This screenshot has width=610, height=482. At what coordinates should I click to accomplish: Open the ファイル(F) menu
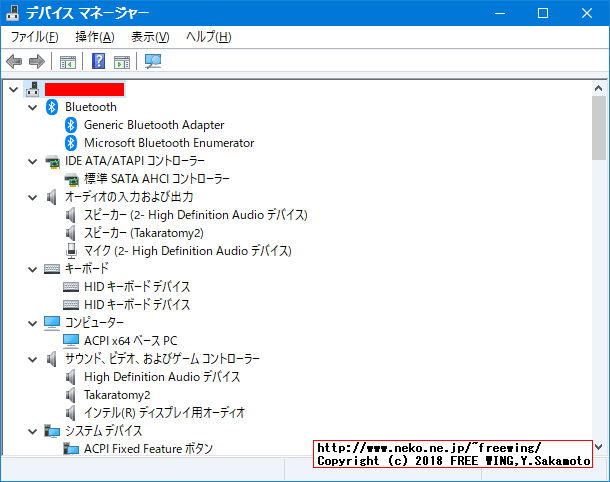pyautogui.click(x=35, y=37)
